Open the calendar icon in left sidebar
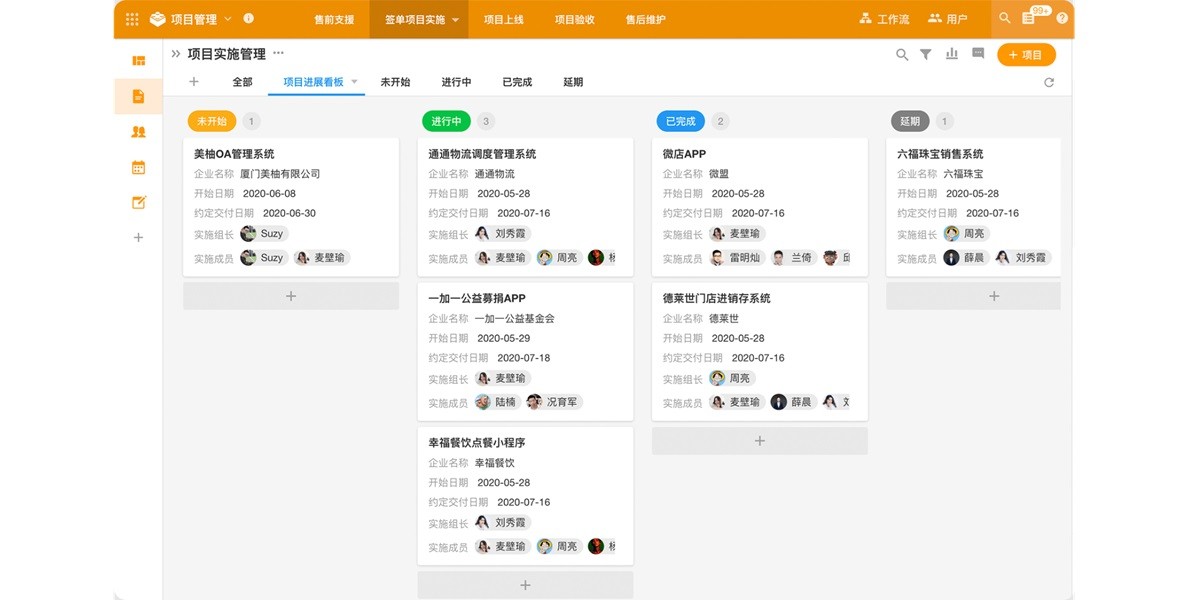Image resolution: width=1200 pixels, height=600 pixels. (139, 168)
